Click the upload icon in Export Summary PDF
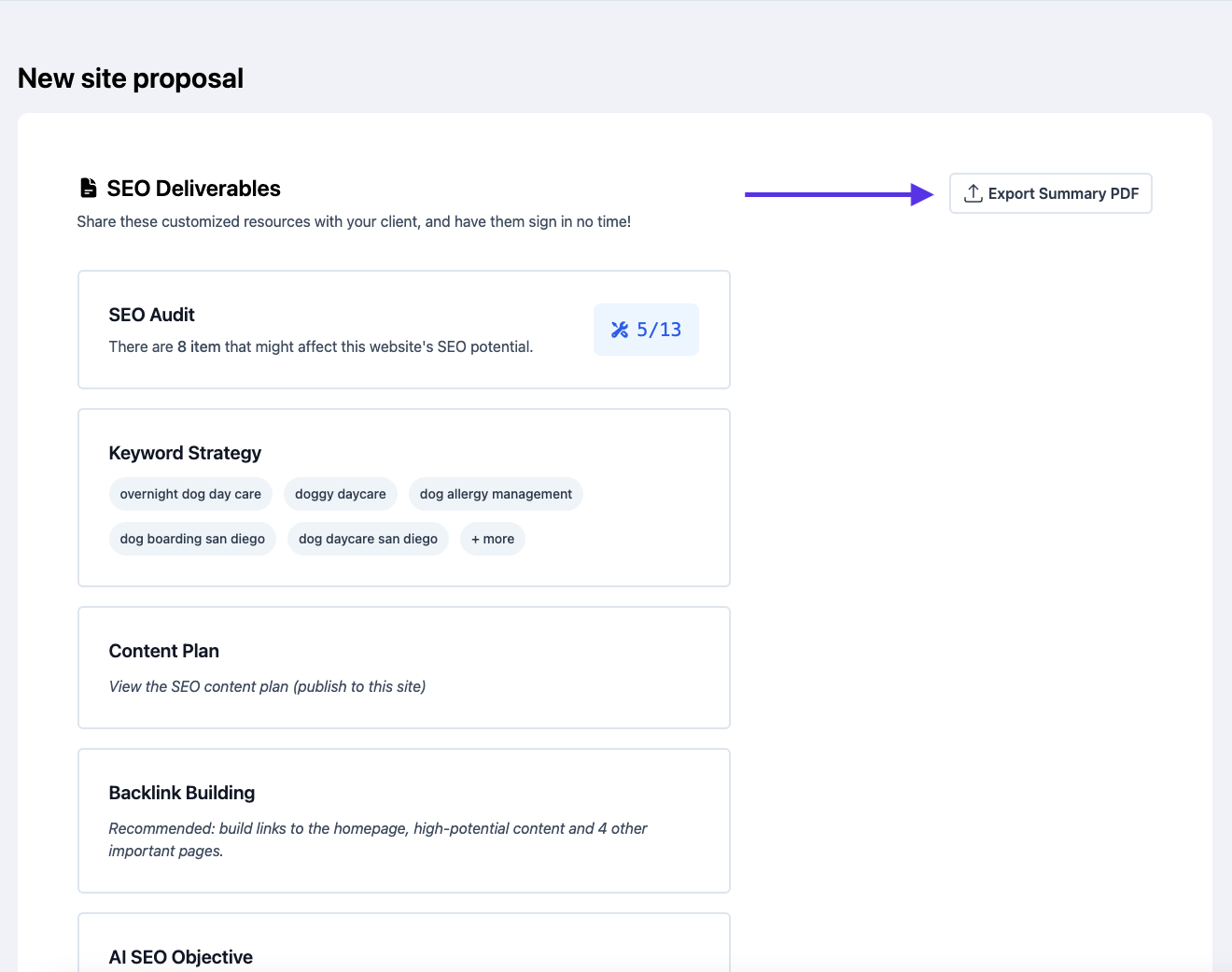 [973, 193]
